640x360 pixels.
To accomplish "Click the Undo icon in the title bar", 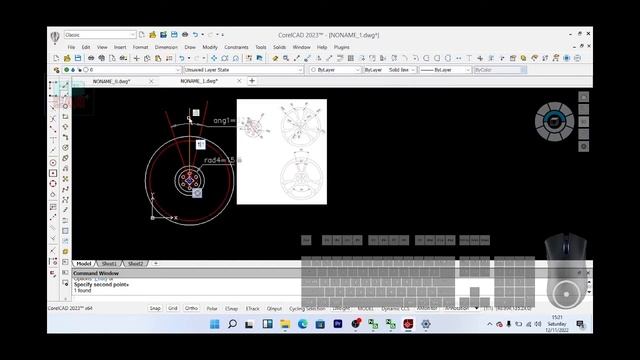I will pos(196,35).
